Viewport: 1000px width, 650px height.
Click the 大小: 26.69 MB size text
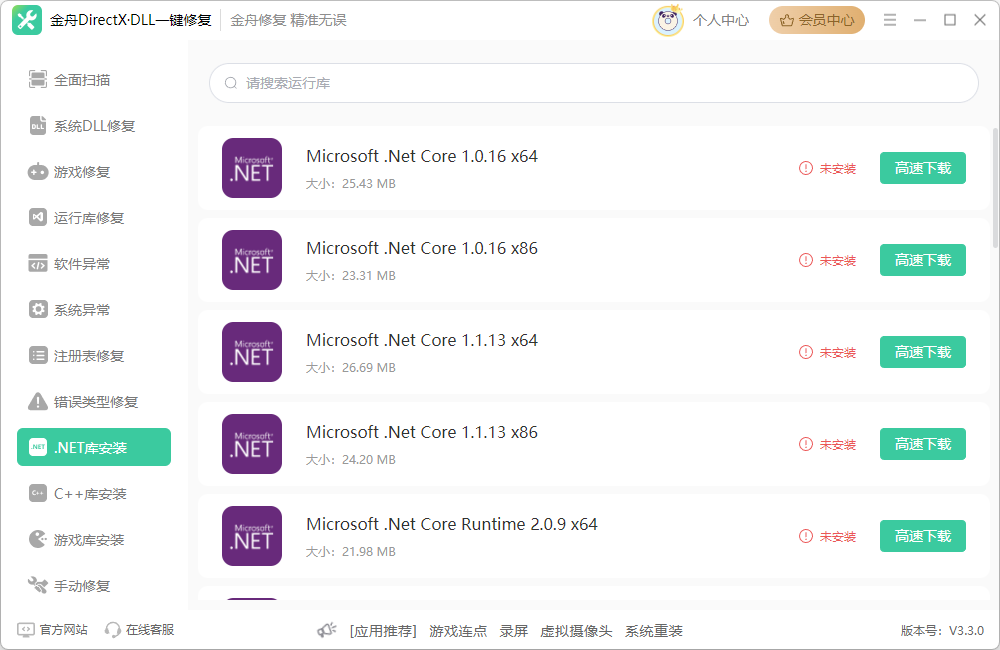[x=351, y=367]
